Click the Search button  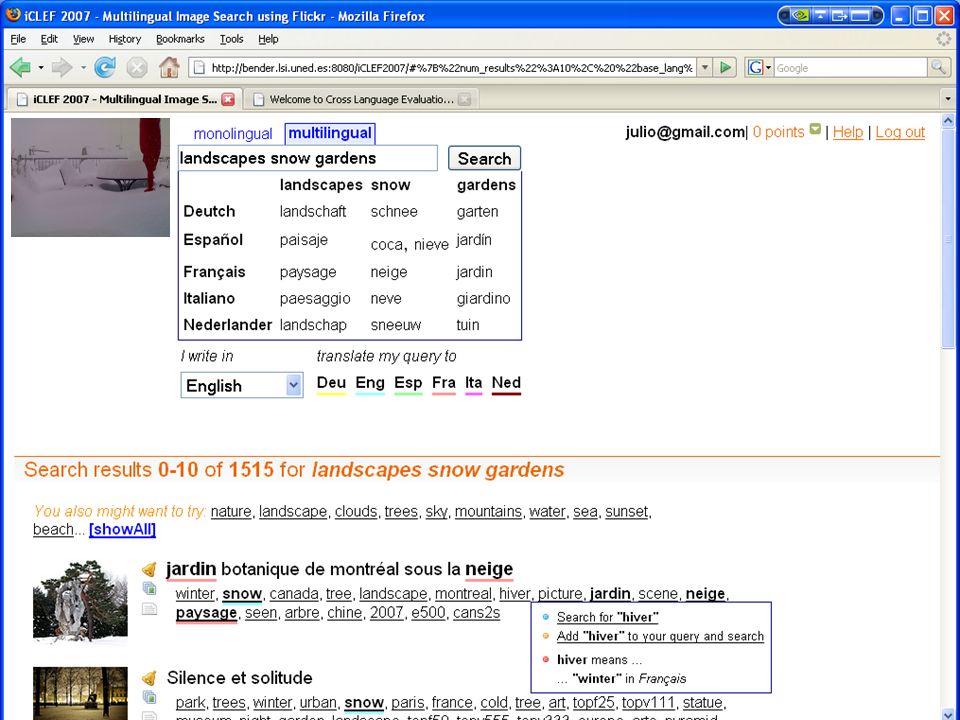[x=484, y=159]
